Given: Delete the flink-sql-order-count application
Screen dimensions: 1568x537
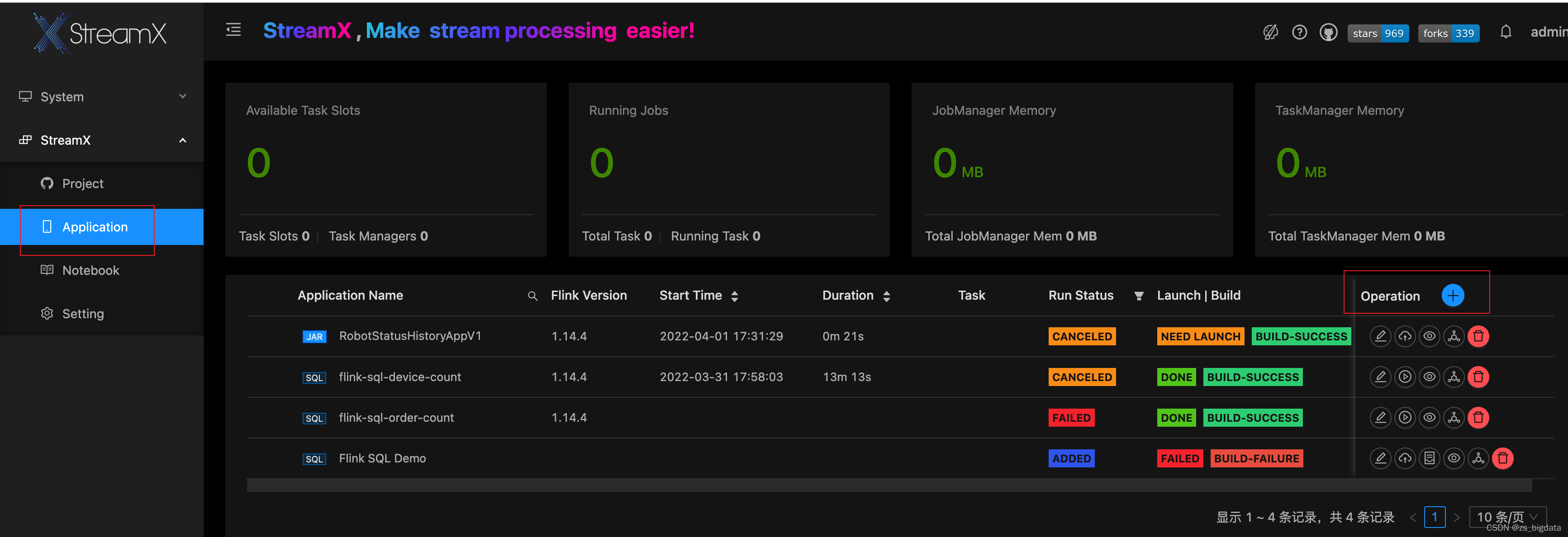Looking at the screenshot, I should point(1478,418).
